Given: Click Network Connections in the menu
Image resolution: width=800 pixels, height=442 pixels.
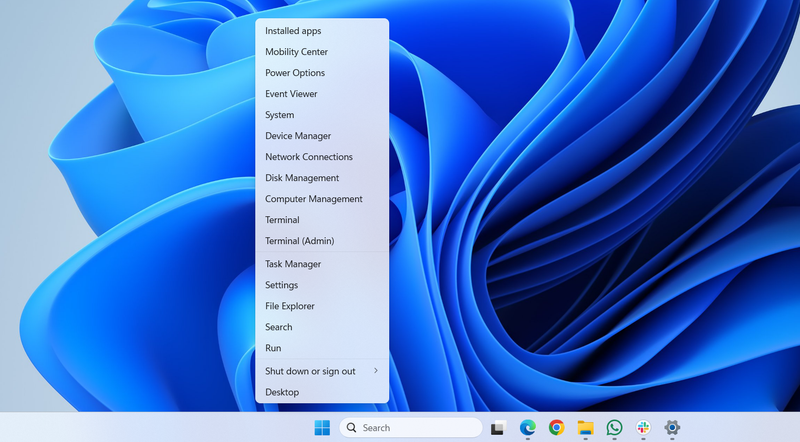Looking at the screenshot, I should 309,157.
